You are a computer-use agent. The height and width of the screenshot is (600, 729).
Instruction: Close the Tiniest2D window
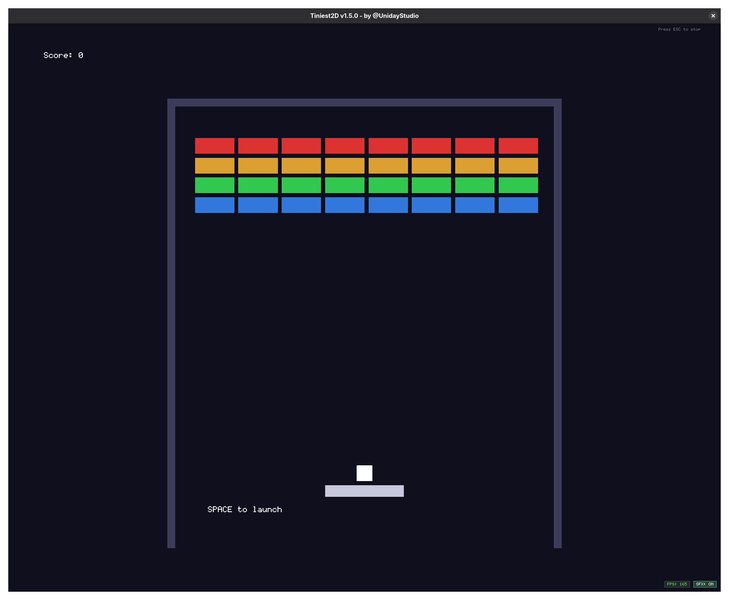pos(713,16)
